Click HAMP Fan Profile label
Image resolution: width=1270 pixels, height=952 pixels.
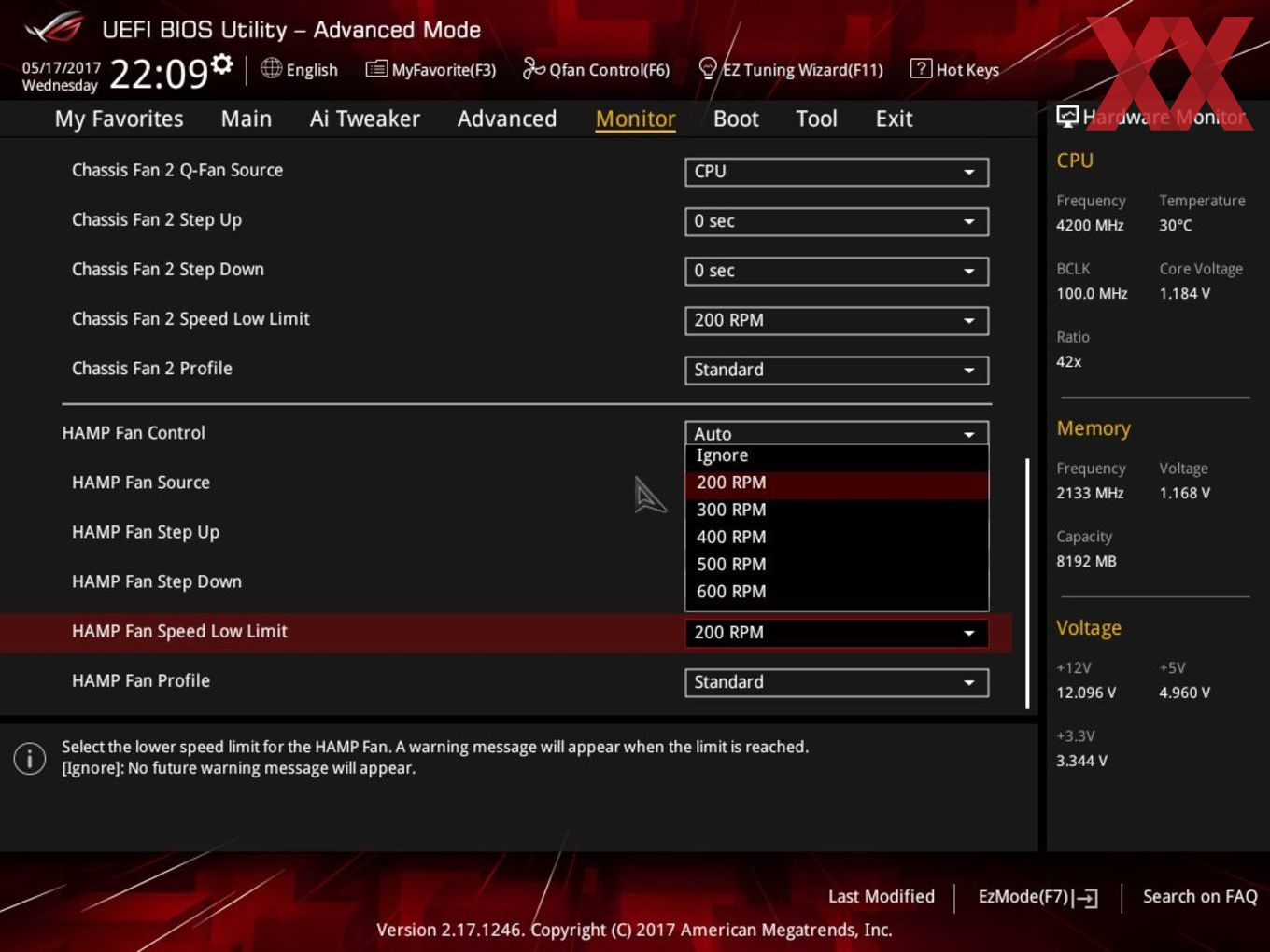coord(141,680)
